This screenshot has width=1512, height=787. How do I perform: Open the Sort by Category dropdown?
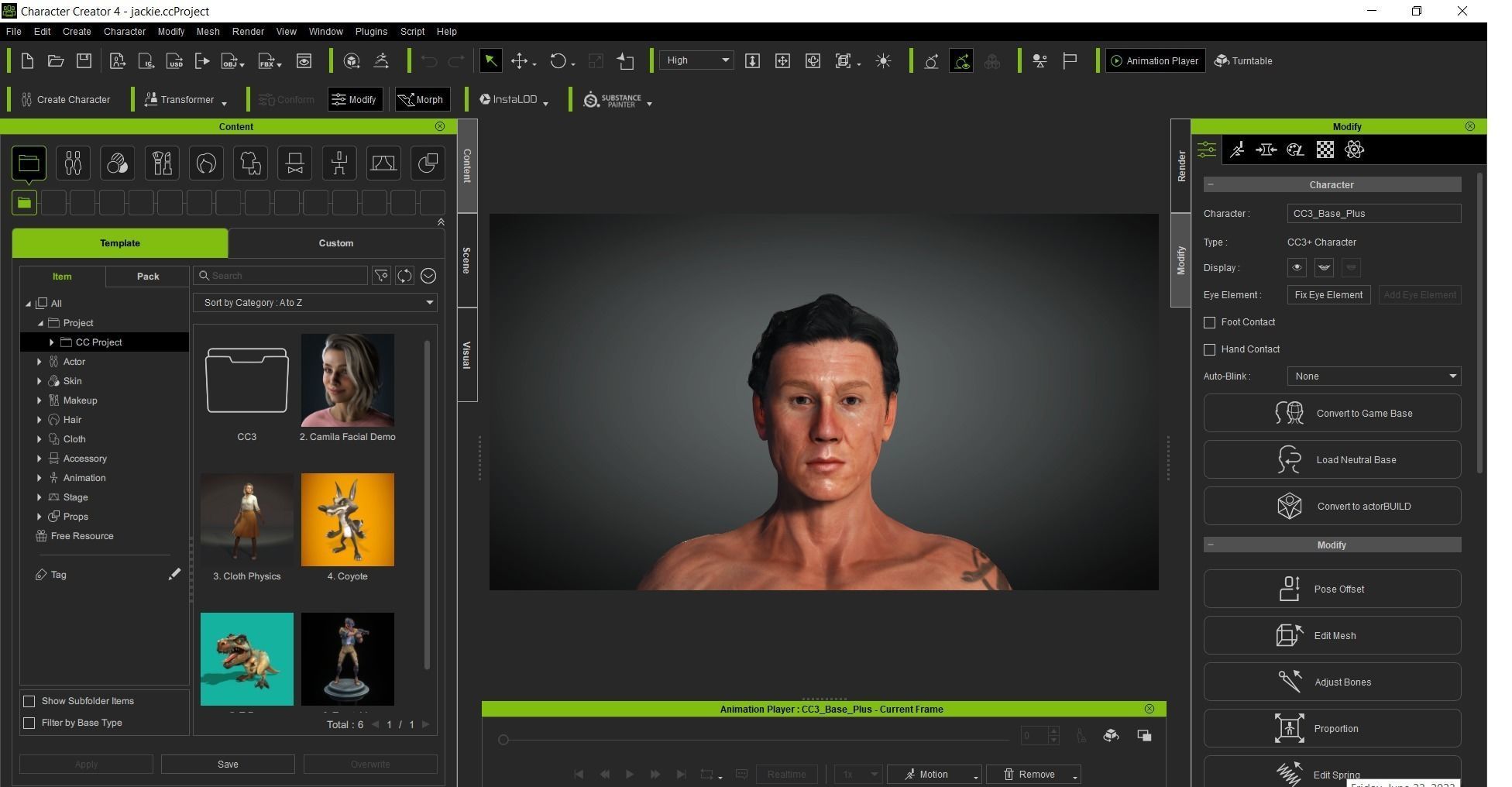coord(315,303)
